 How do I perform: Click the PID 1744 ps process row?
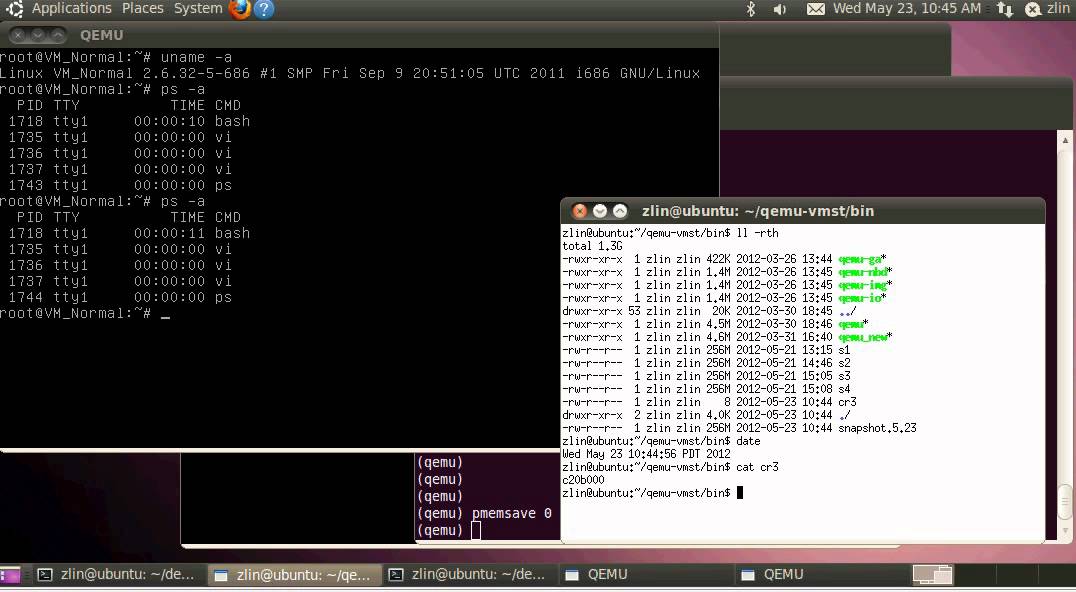tap(120, 297)
